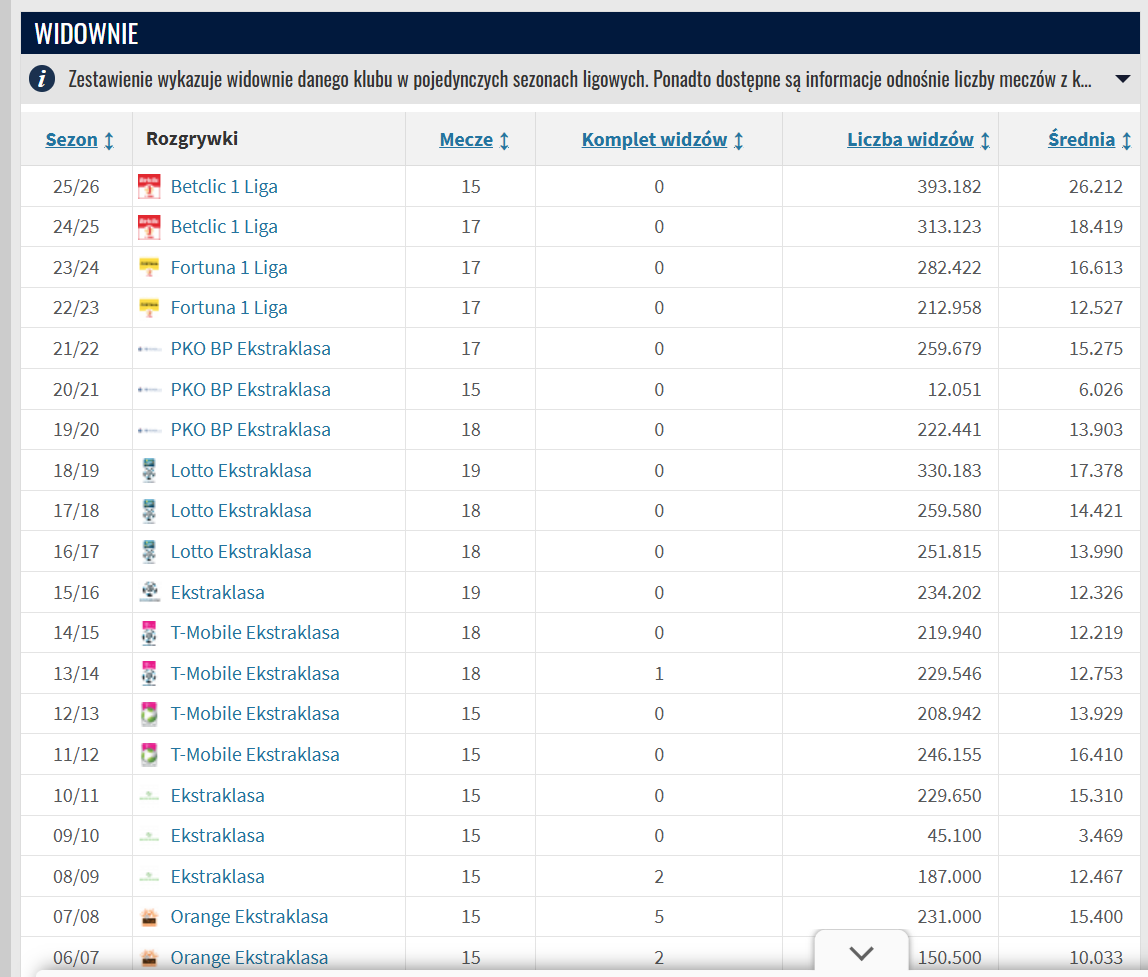
Task: Click Fortuna 1 Liga logo for 23/24
Action: coord(149,267)
